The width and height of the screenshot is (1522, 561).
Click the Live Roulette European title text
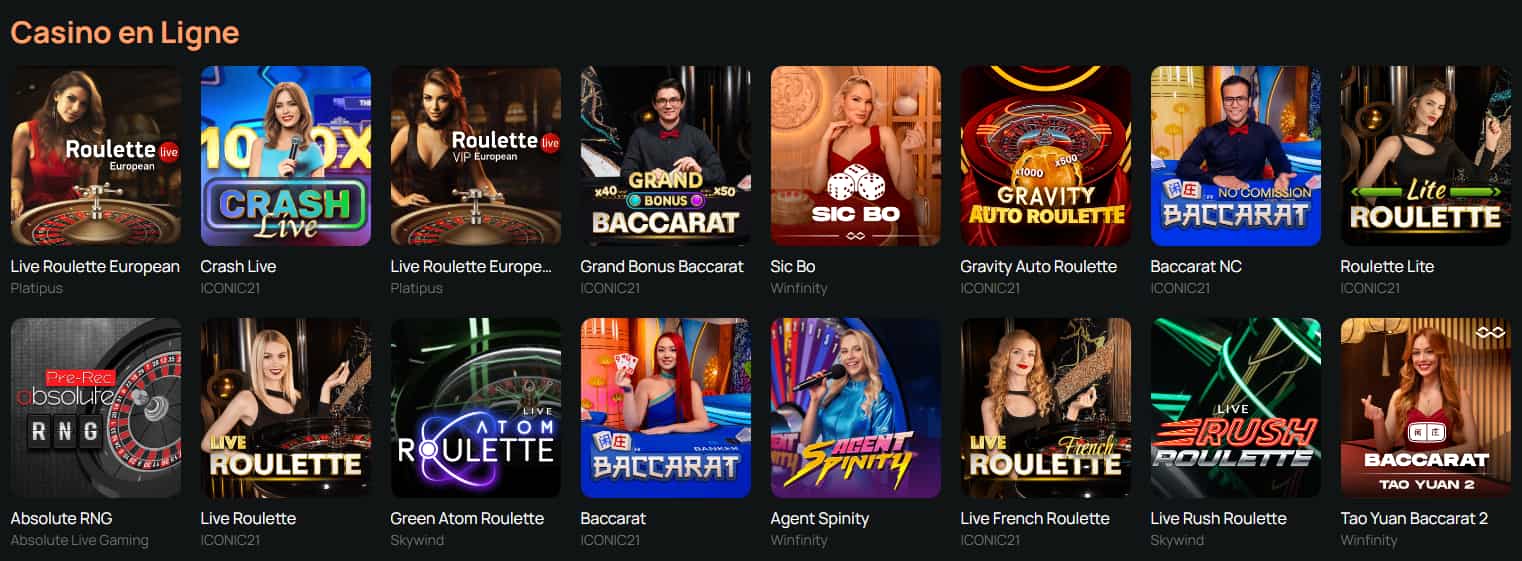click(95, 266)
